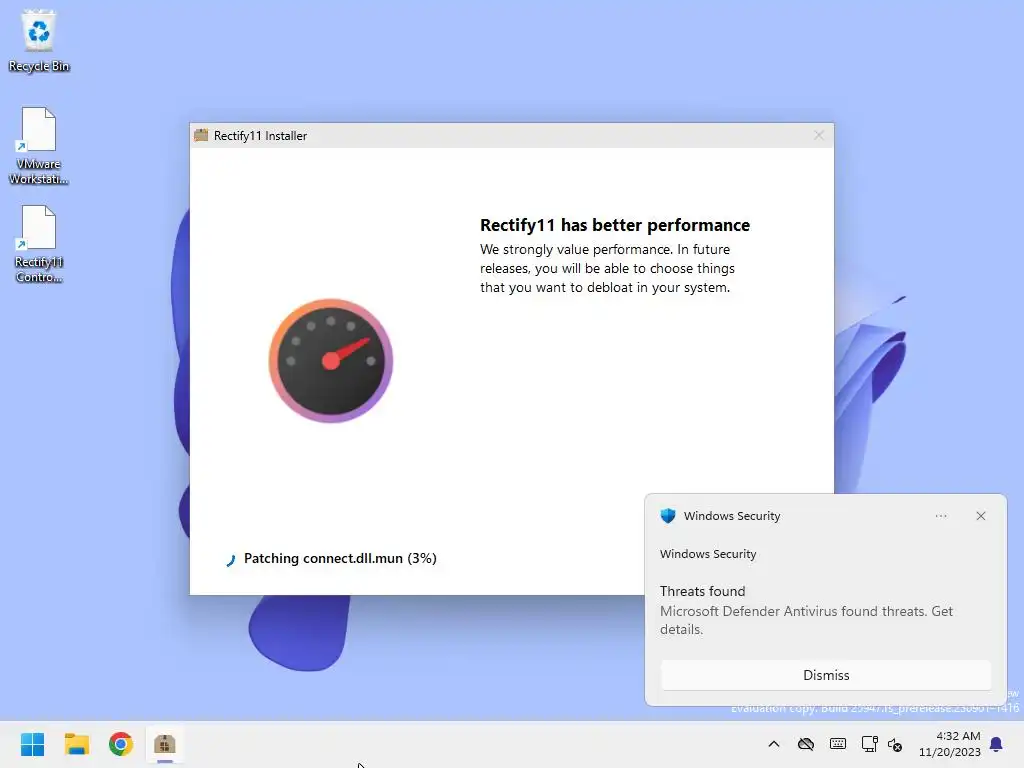Show hidden system tray icons
Viewport: 1024px width, 768px height.
(774, 744)
